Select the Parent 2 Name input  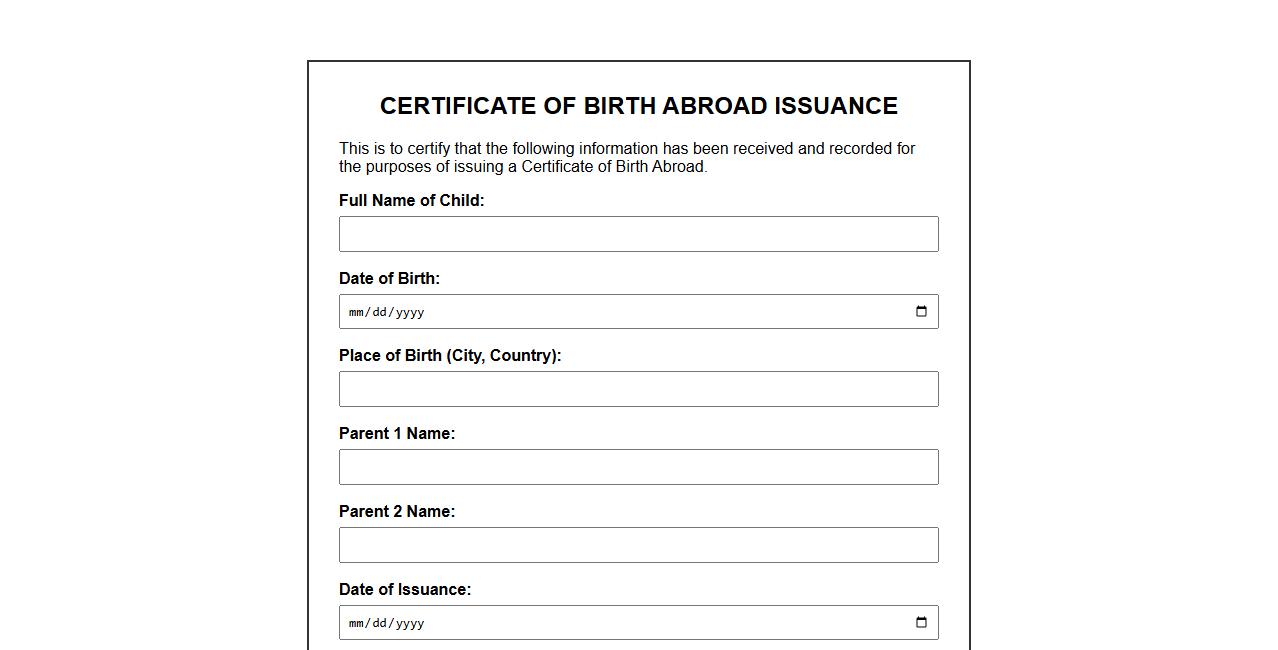tap(638, 545)
